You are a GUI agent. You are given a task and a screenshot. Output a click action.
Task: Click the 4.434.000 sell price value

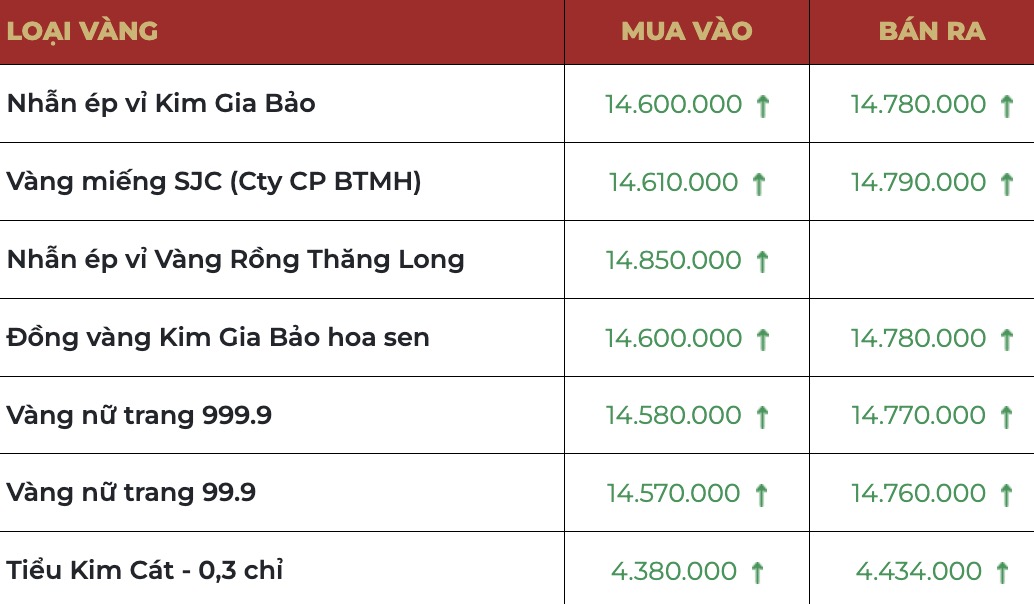point(918,571)
